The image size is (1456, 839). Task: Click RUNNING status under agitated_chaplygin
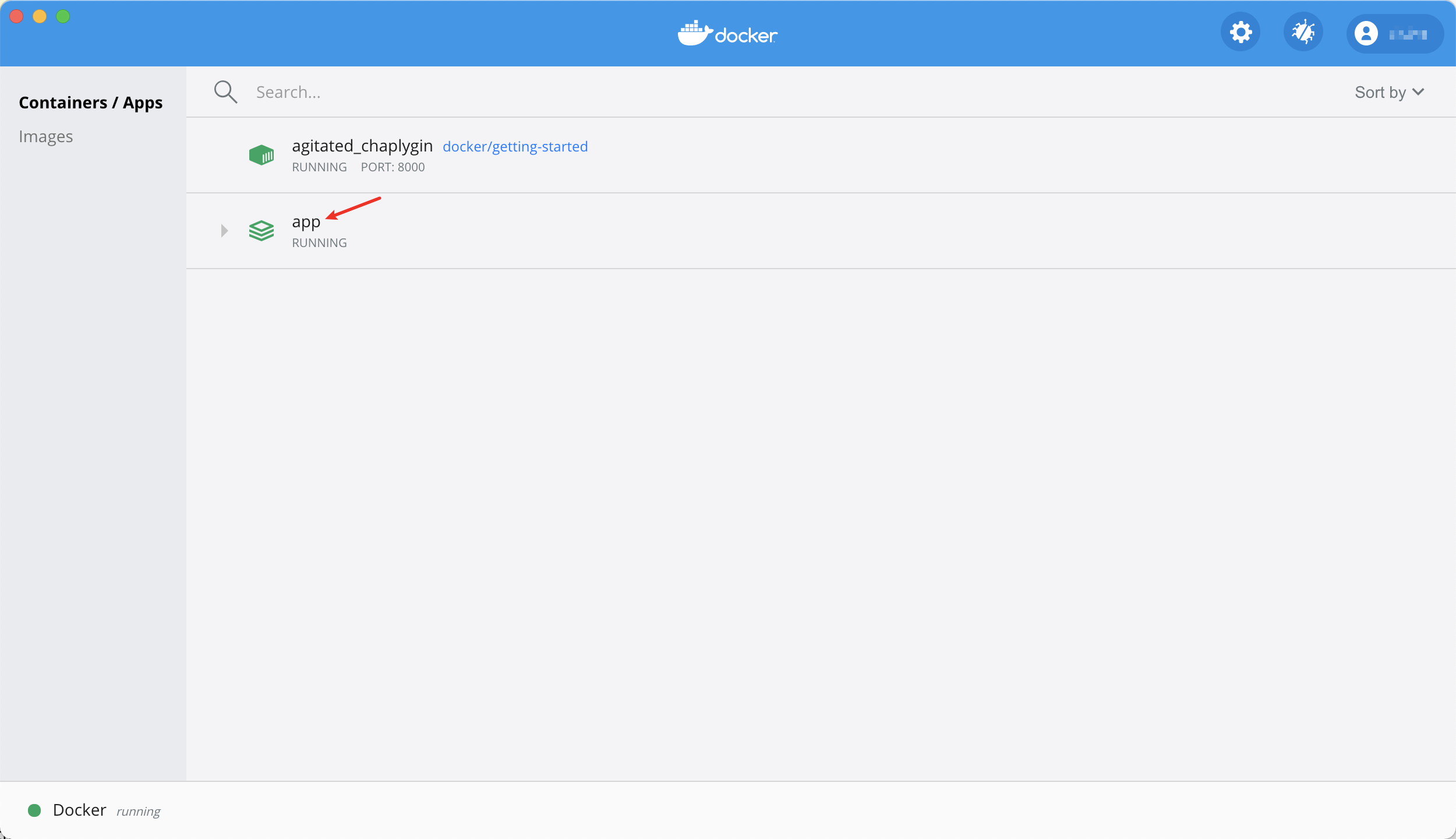pos(319,167)
